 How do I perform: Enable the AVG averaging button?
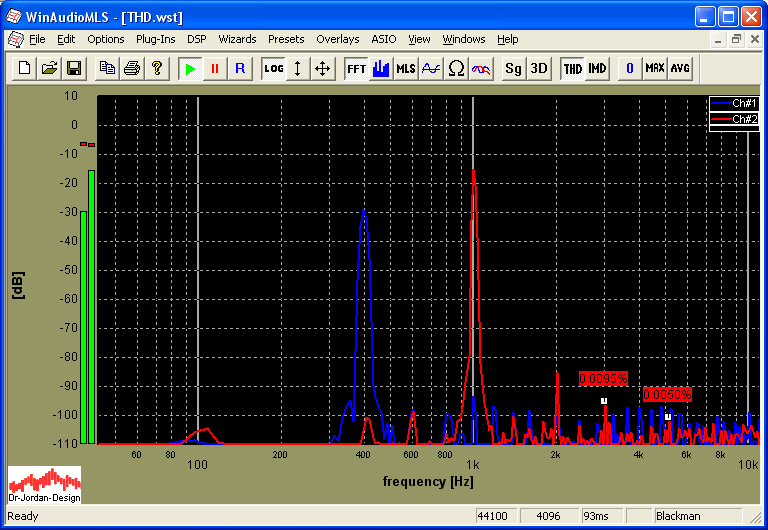click(680, 68)
